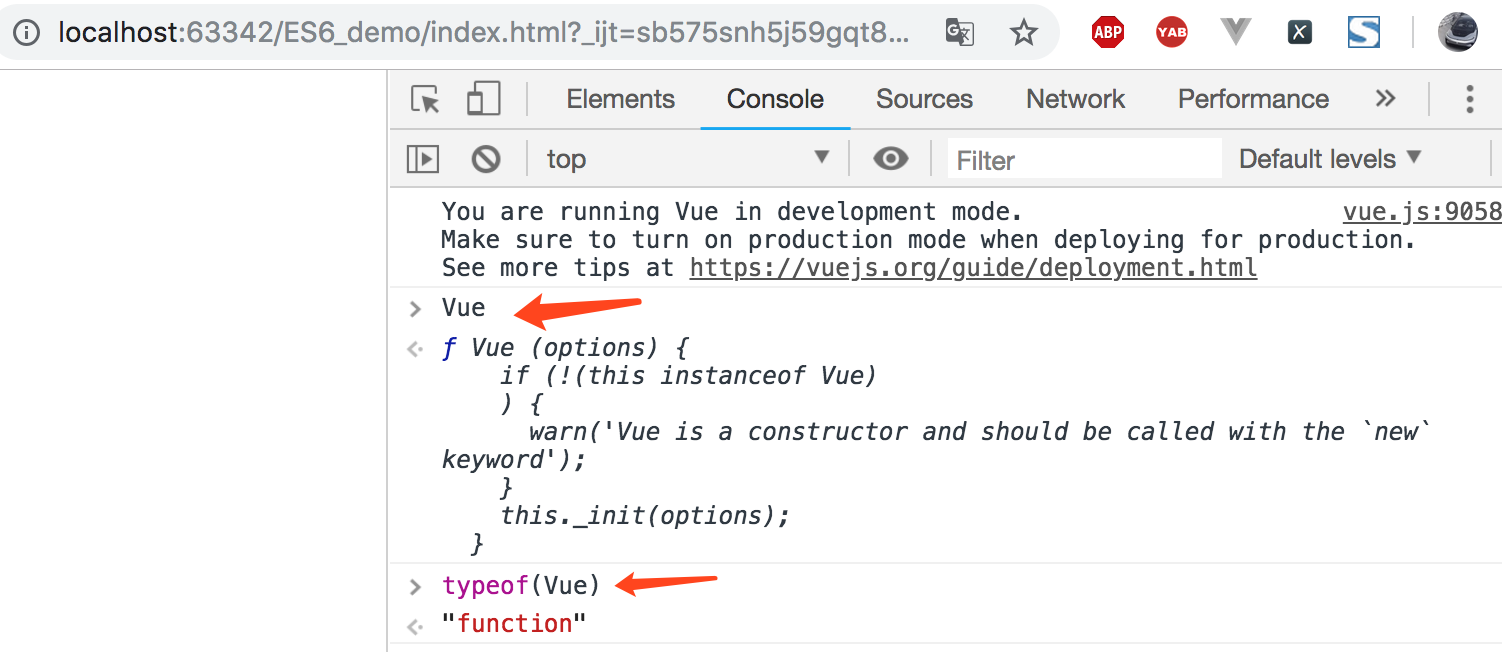
Task: Open the Default levels dropdown
Action: click(x=1329, y=159)
